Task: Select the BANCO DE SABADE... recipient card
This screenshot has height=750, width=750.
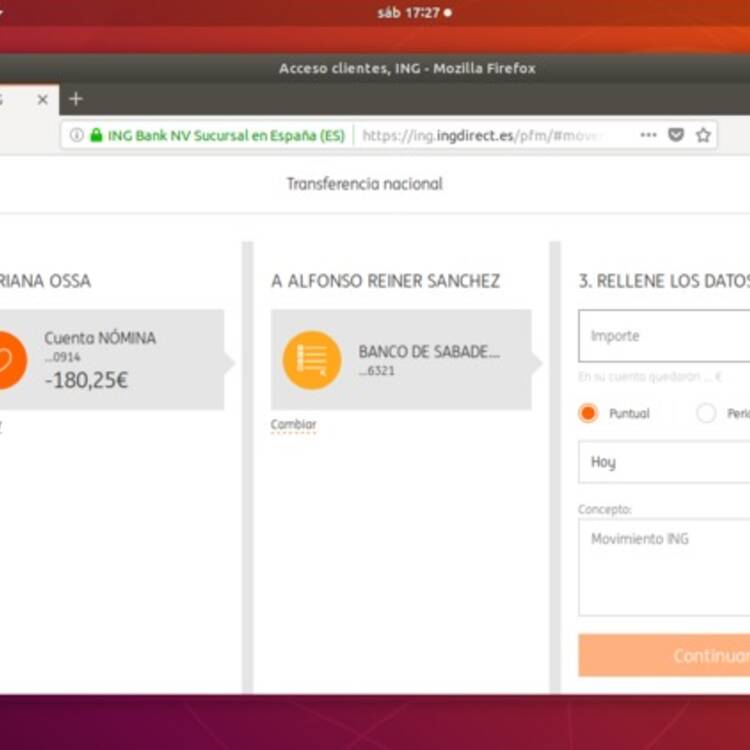Action: pyautogui.click(x=401, y=360)
